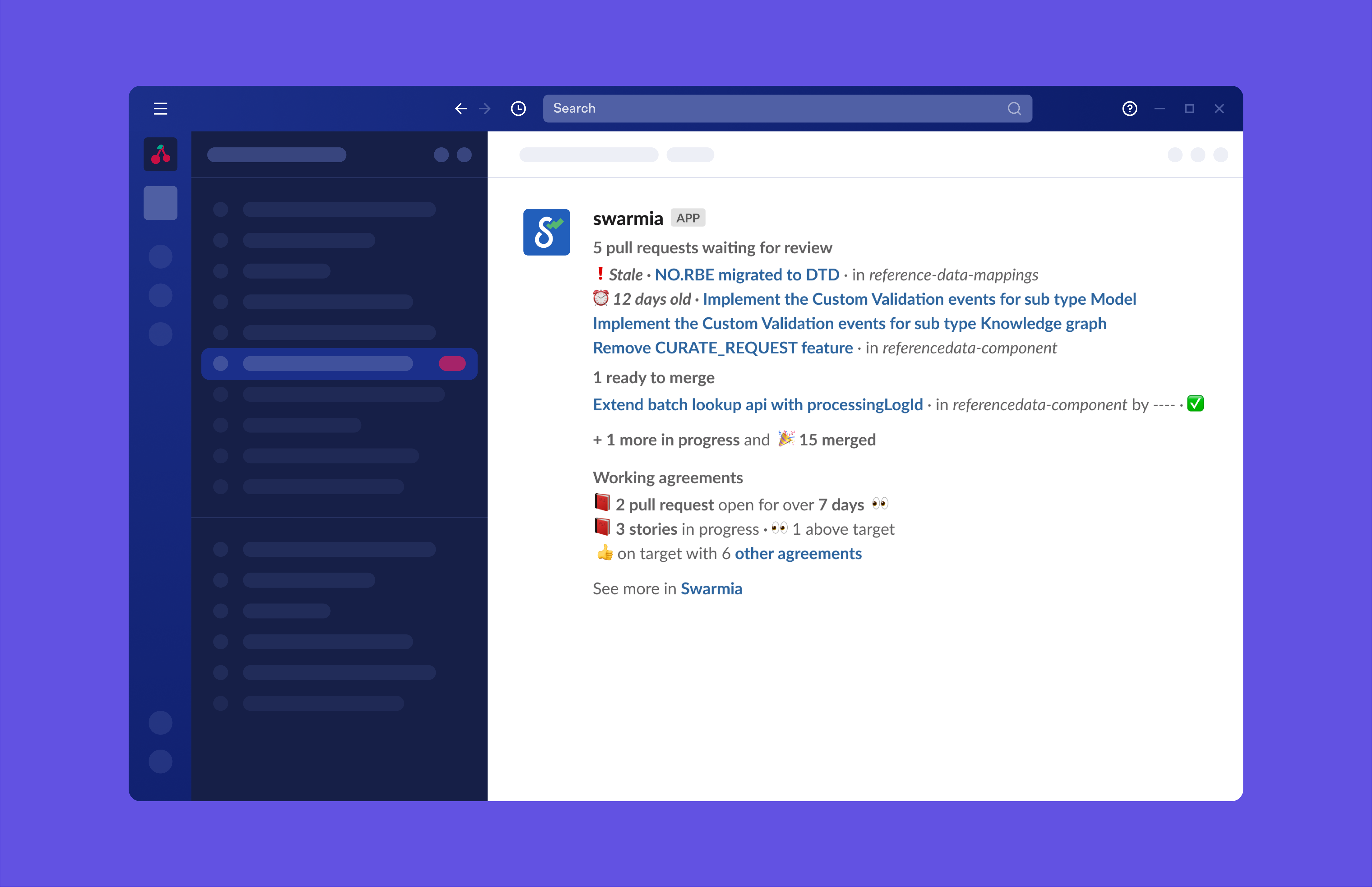Open Extend batch lookup api link
This screenshot has width=1372, height=887.
pos(758,404)
